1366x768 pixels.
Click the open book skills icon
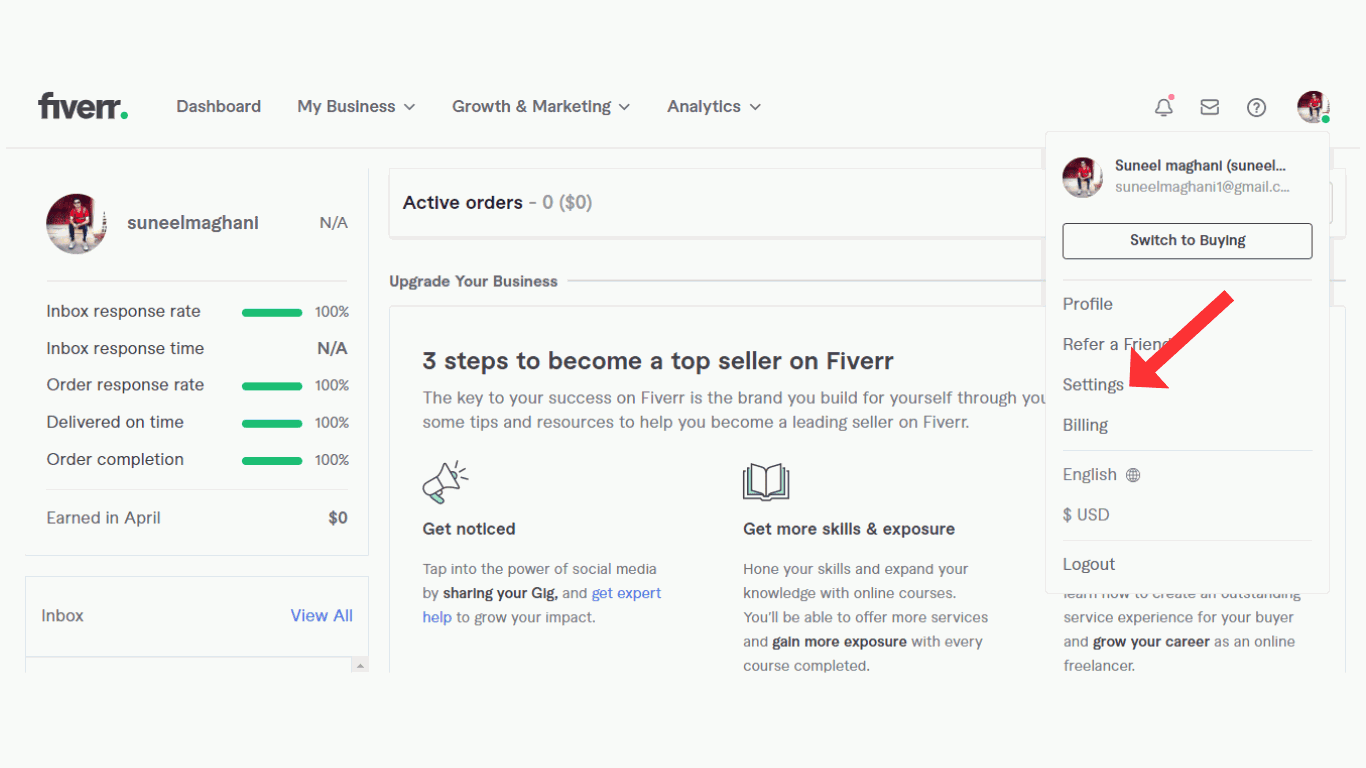766,482
